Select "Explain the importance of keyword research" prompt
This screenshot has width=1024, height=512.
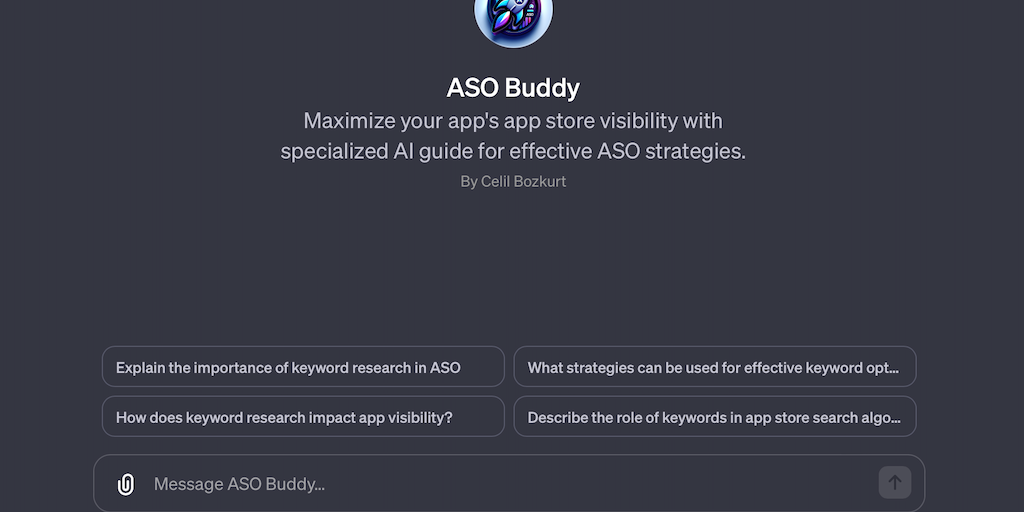(303, 367)
